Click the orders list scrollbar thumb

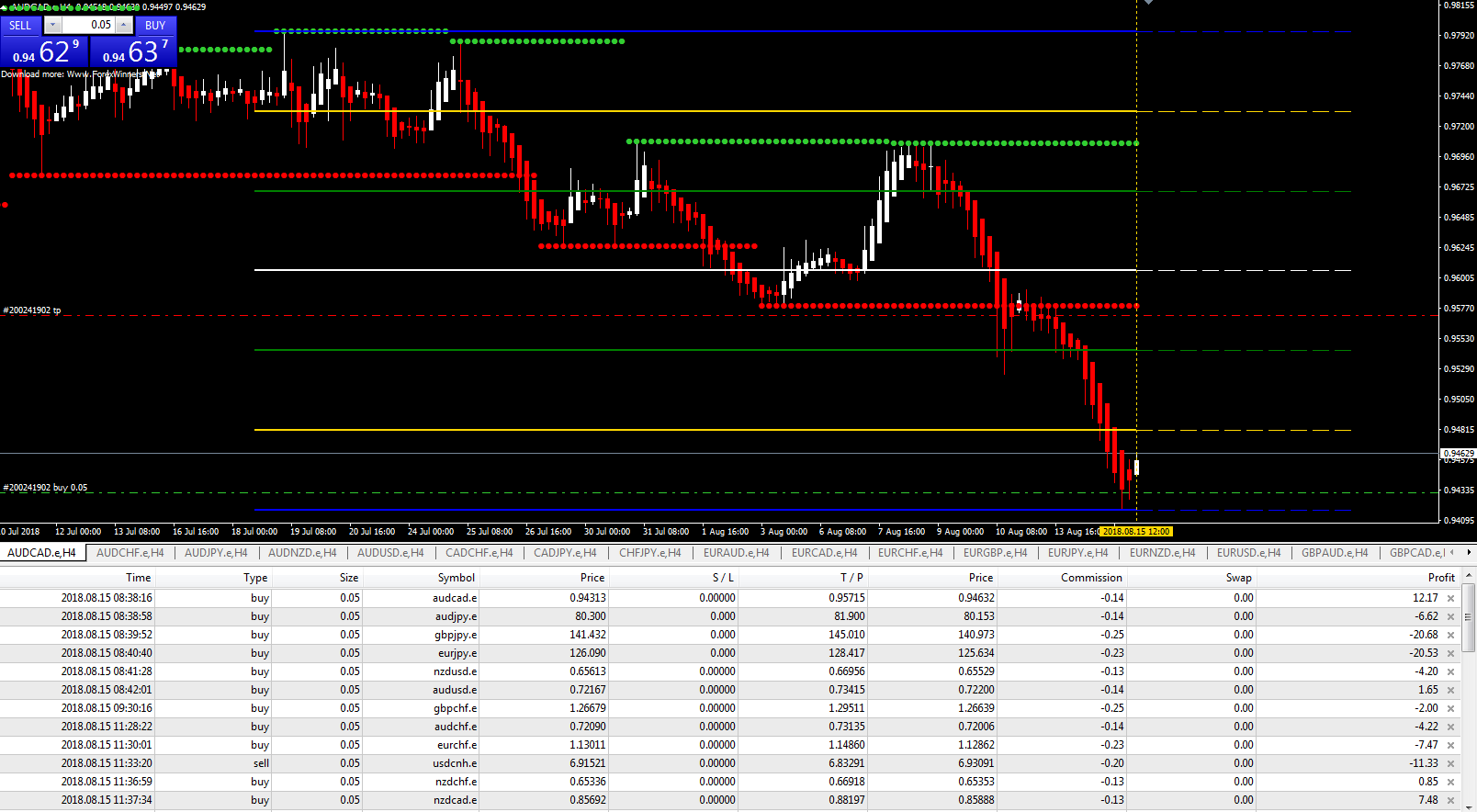(x=1469, y=616)
